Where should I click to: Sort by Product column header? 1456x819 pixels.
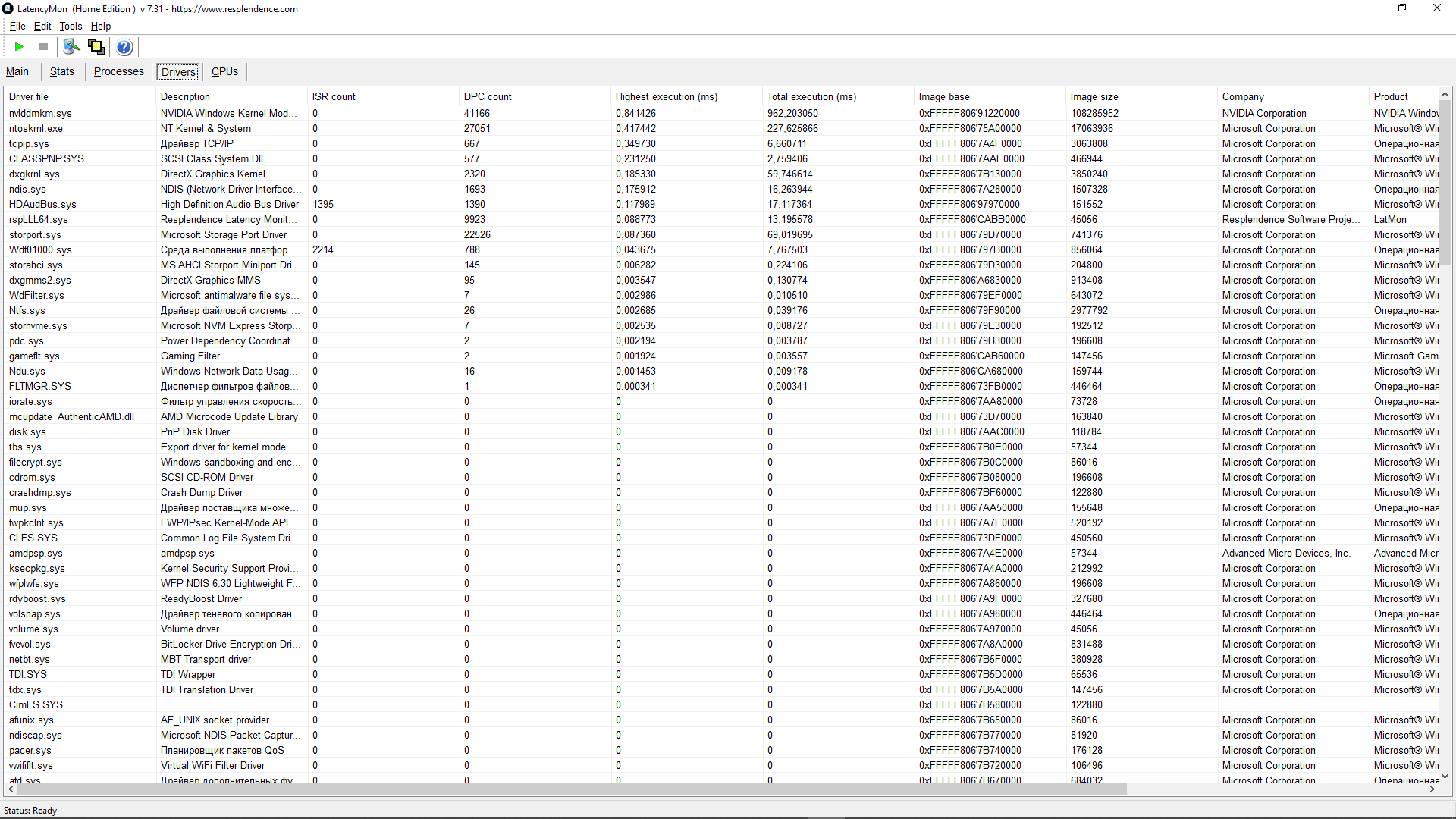click(1404, 96)
